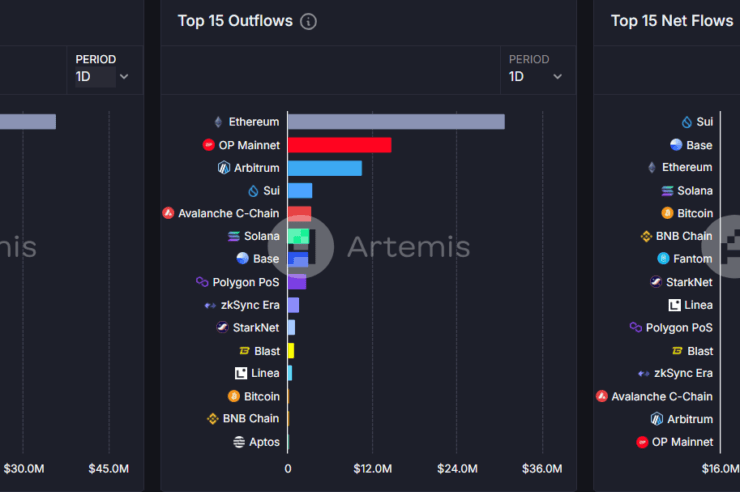This screenshot has height=492, width=740.
Task: Click the Ethereum icon in Net Flows chart
Action: tap(652, 167)
